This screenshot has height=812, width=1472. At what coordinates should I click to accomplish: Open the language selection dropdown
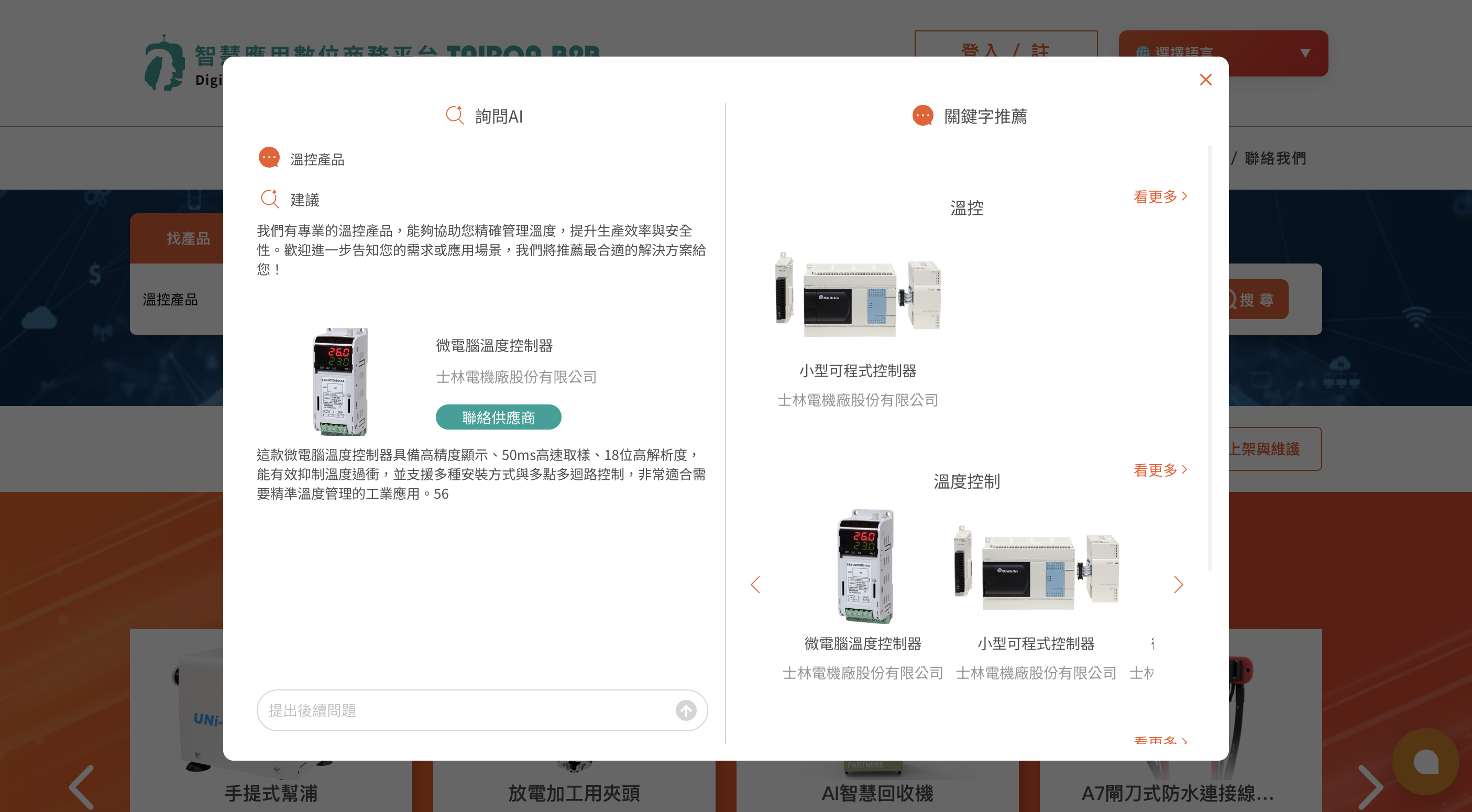pos(1223,53)
